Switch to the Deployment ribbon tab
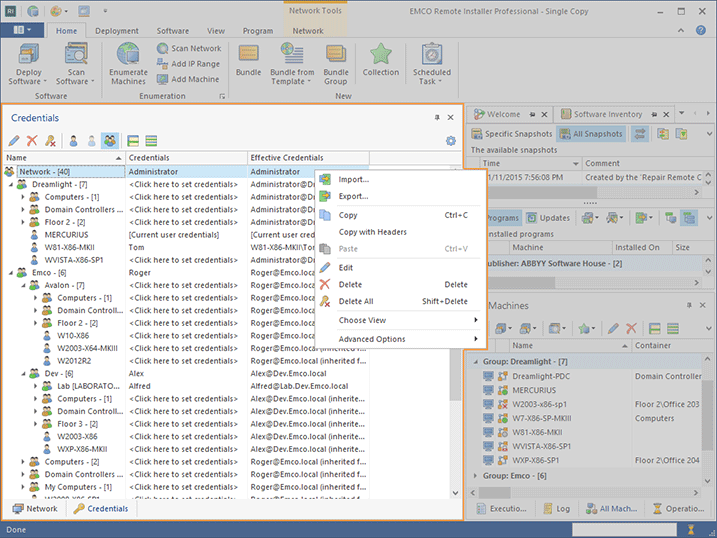The image size is (717, 538). [117, 31]
